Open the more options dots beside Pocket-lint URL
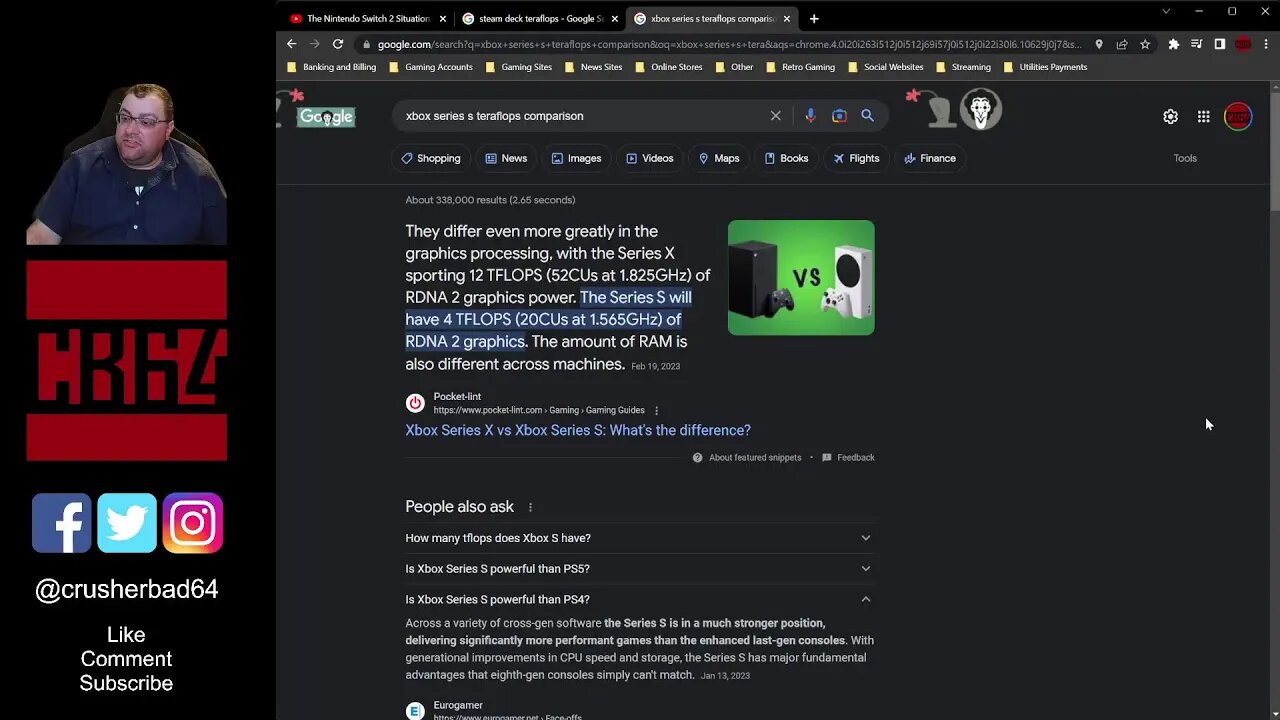Image resolution: width=1280 pixels, height=720 pixels. click(x=656, y=410)
